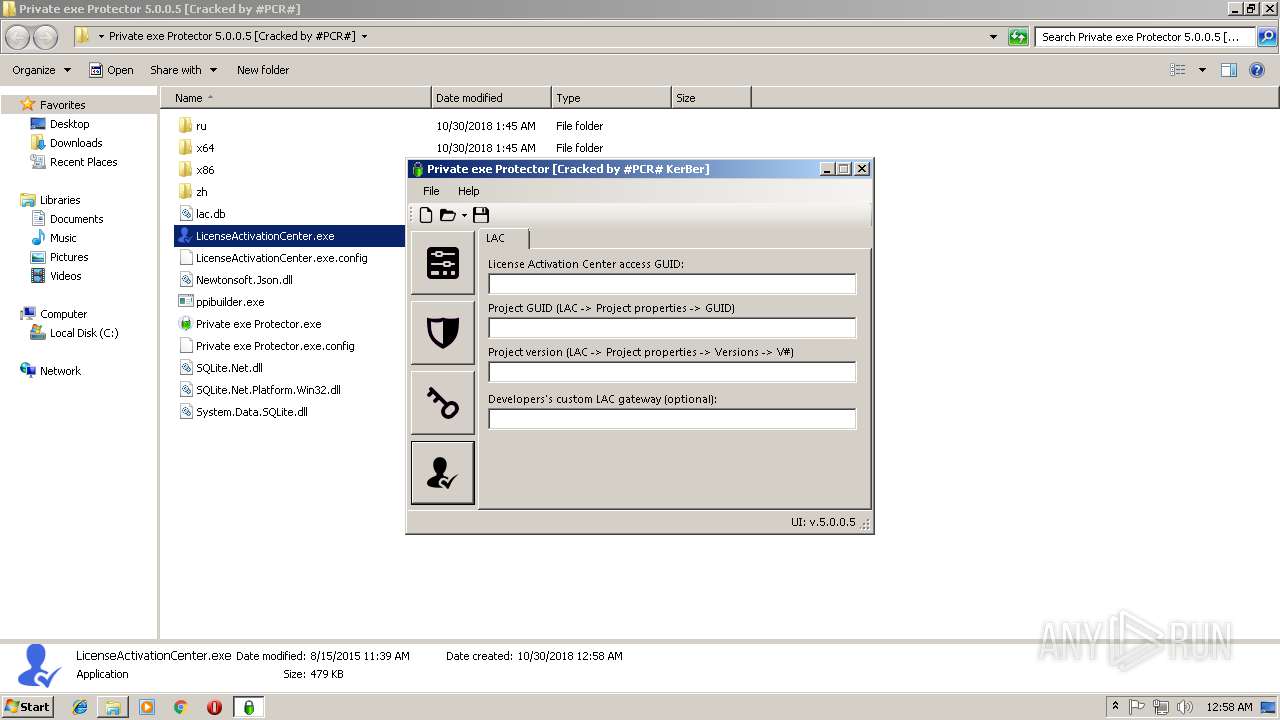Click New folder button
The image size is (1280, 720).
pos(263,70)
